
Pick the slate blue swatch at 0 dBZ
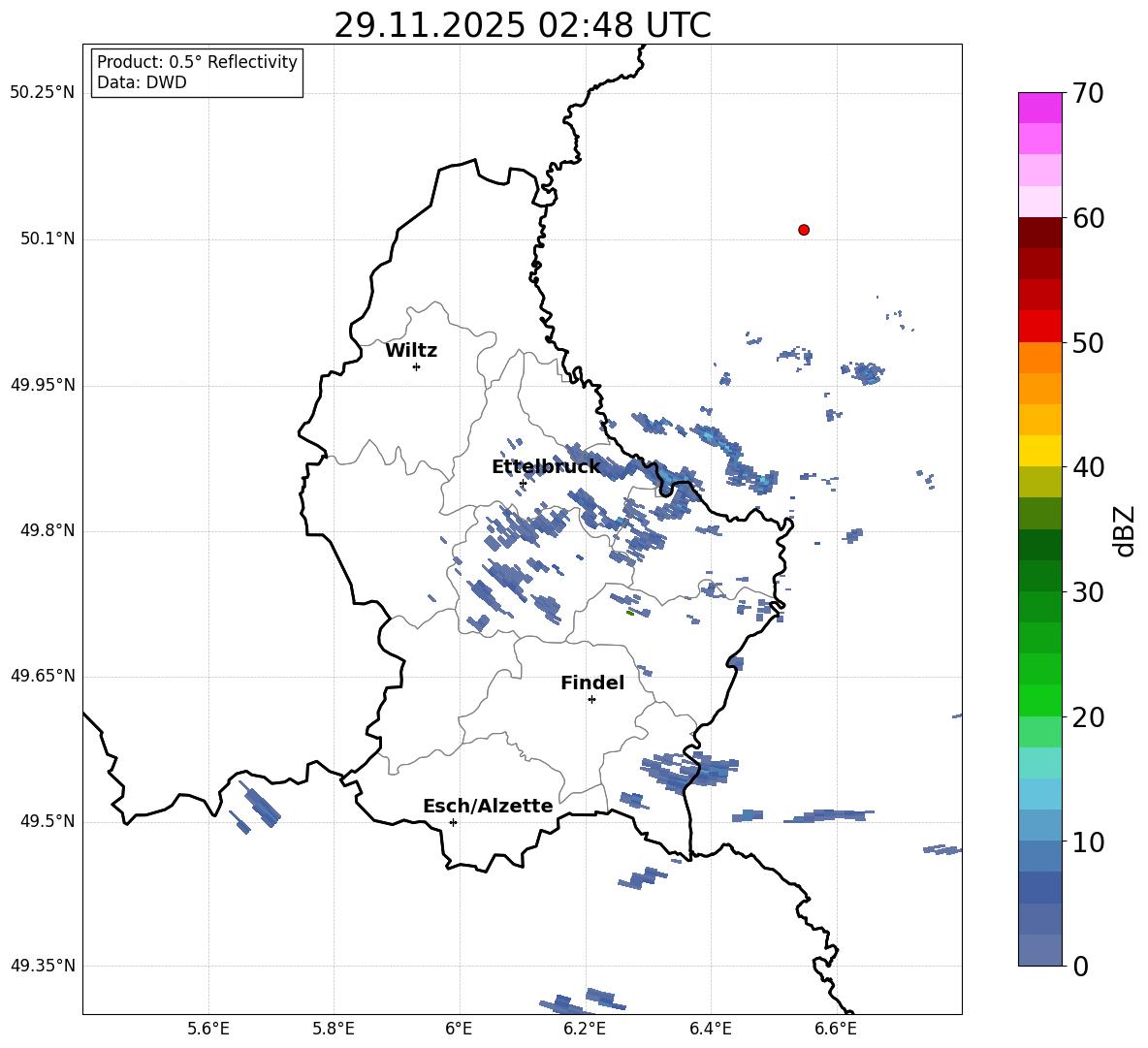click(1039, 950)
